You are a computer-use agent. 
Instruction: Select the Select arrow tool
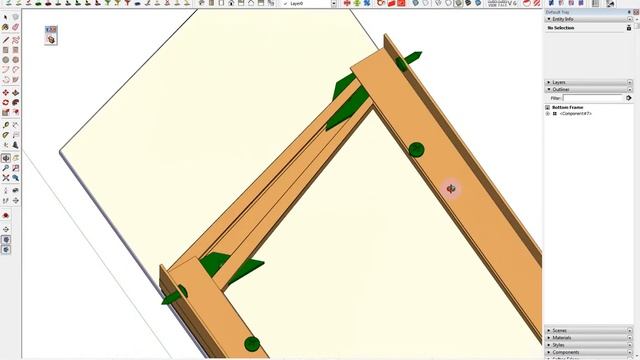5,17
